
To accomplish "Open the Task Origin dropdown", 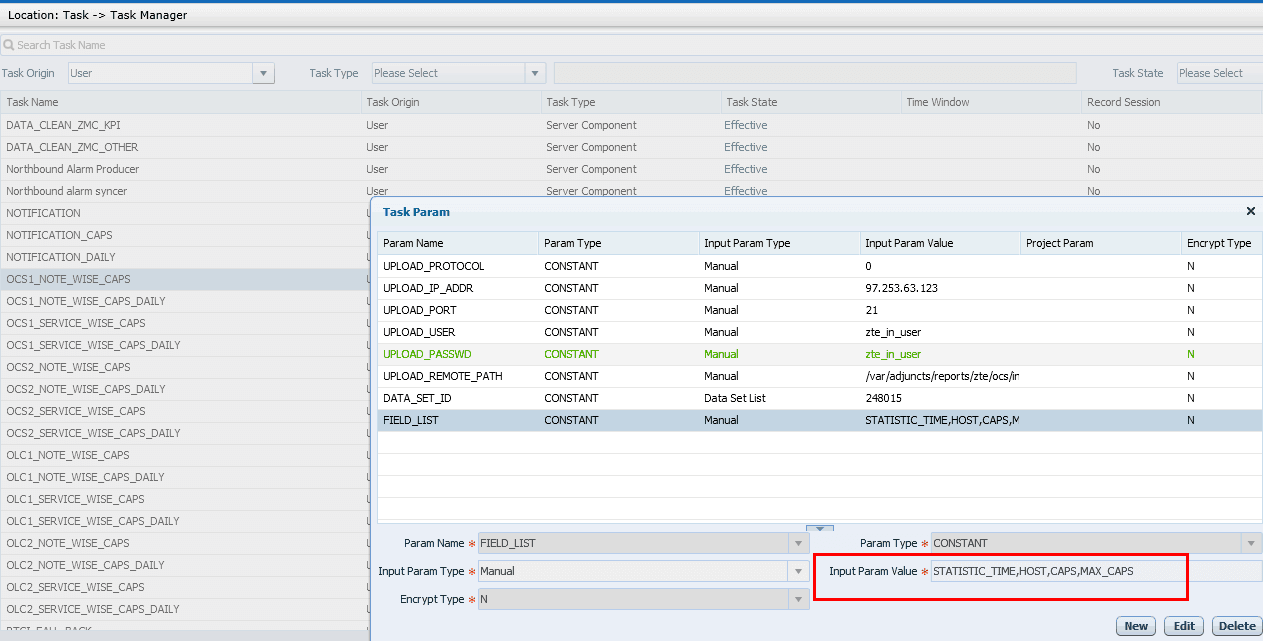I will coord(264,73).
